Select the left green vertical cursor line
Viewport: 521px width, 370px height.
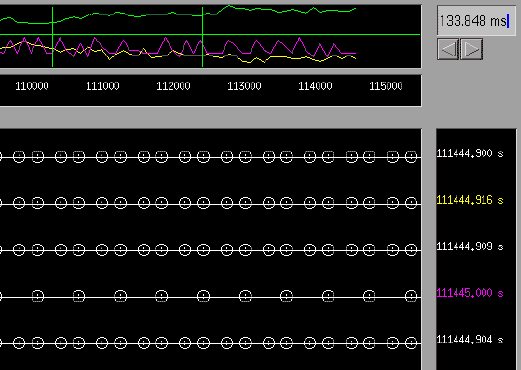pos(53,37)
